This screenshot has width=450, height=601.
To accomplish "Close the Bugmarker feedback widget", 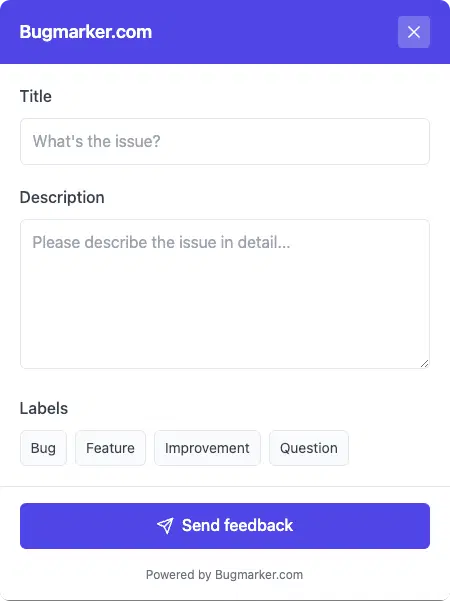I will [414, 32].
